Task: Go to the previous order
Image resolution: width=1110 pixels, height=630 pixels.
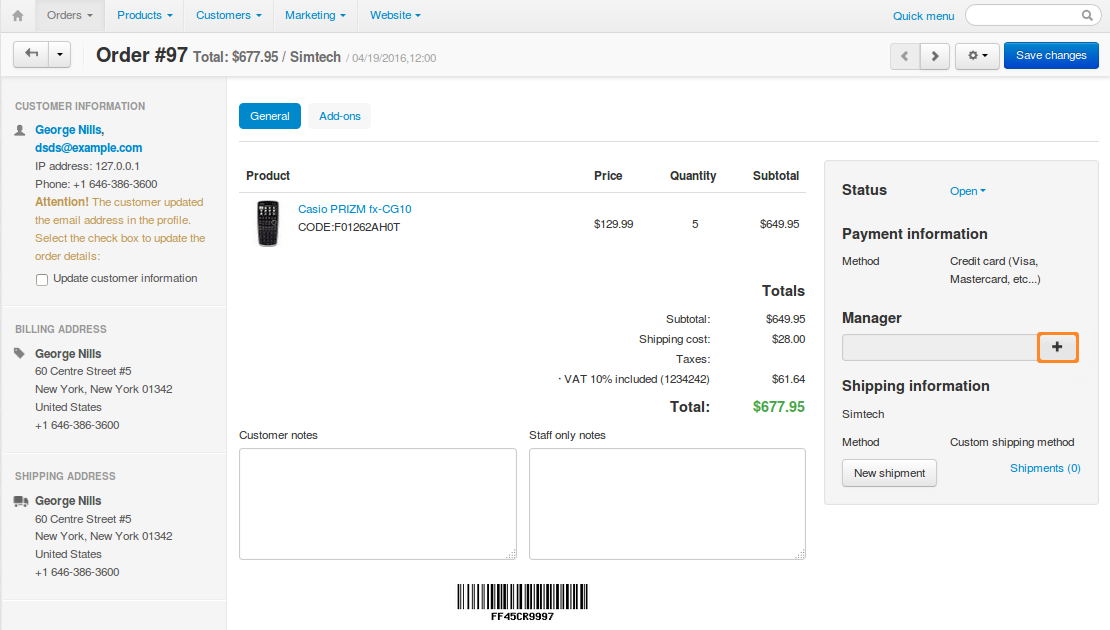Action: (x=905, y=55)
